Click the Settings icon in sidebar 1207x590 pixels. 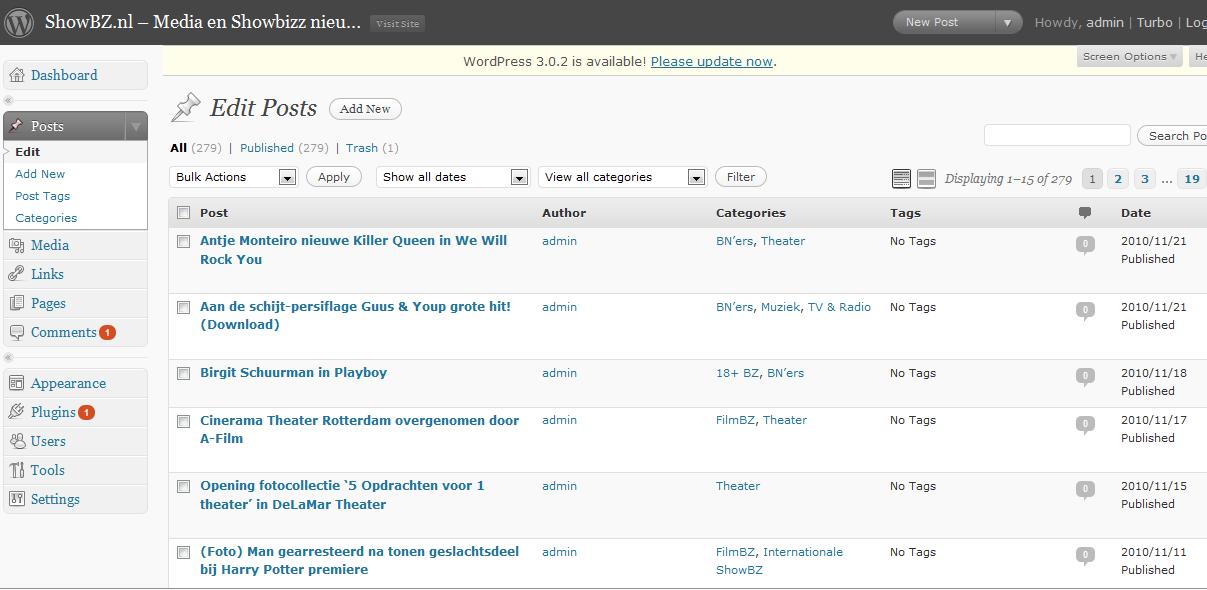pyautogui.click(x=17, y=499)
